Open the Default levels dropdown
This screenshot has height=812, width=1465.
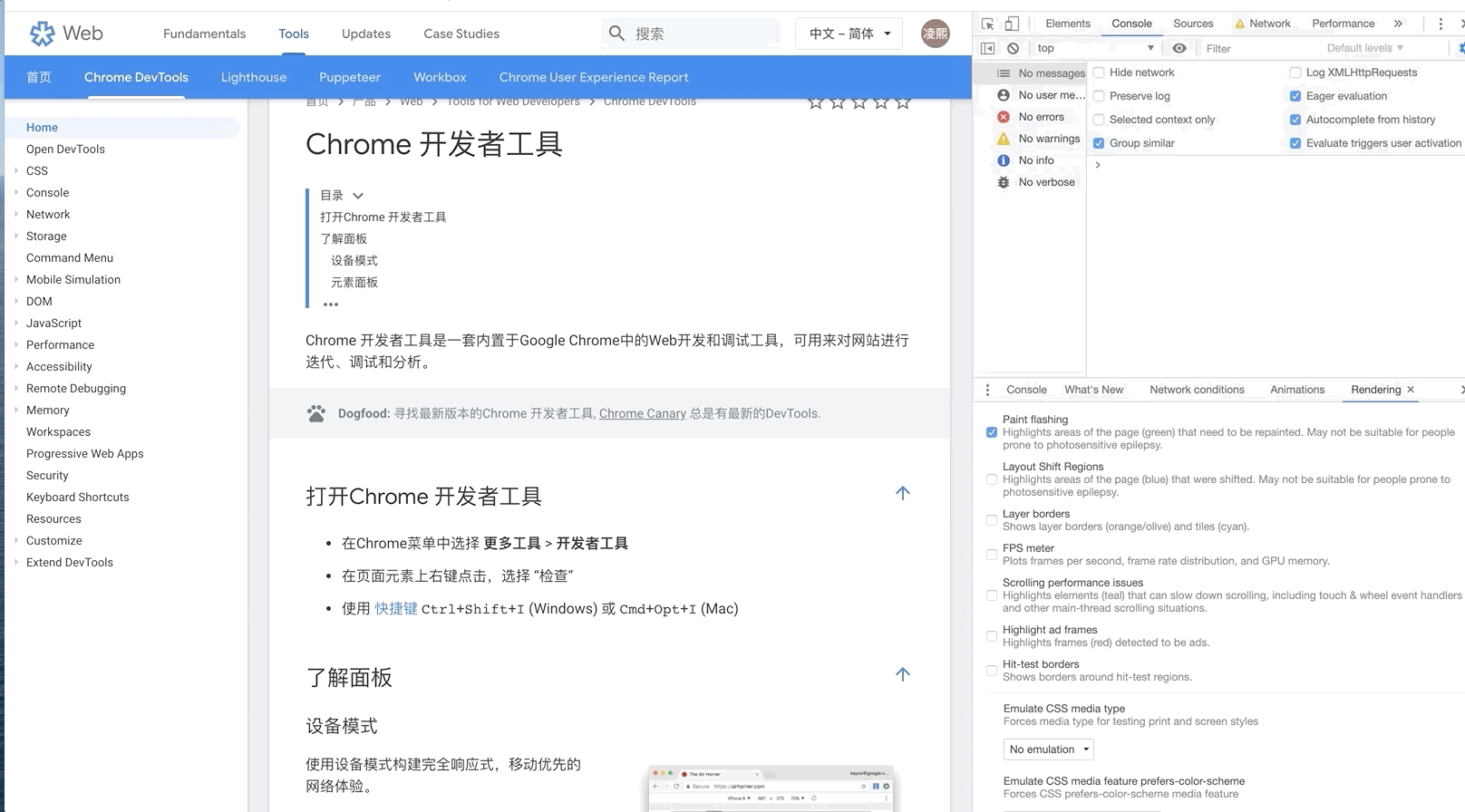pyautogui.click(x=1364, y=48)
